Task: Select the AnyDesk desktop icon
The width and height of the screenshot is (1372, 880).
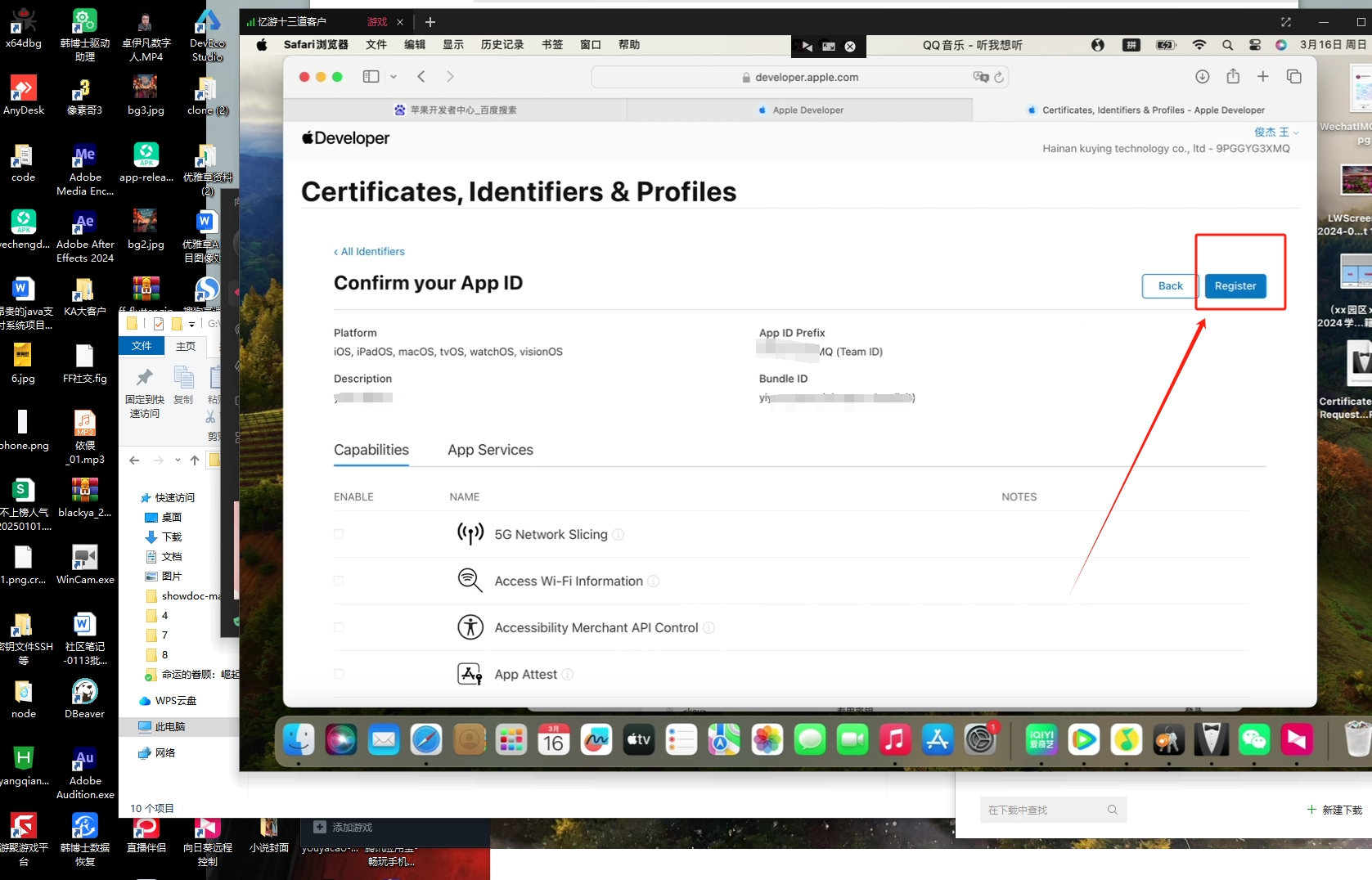Action: (24, 96)
